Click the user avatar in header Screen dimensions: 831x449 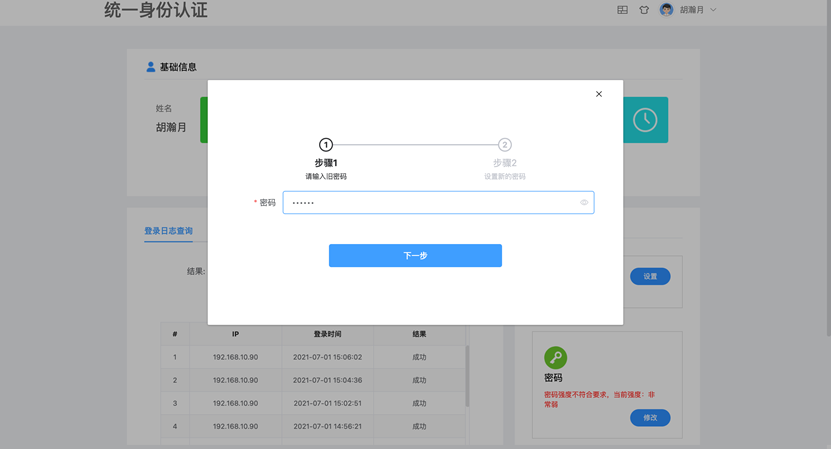[667, 10]
